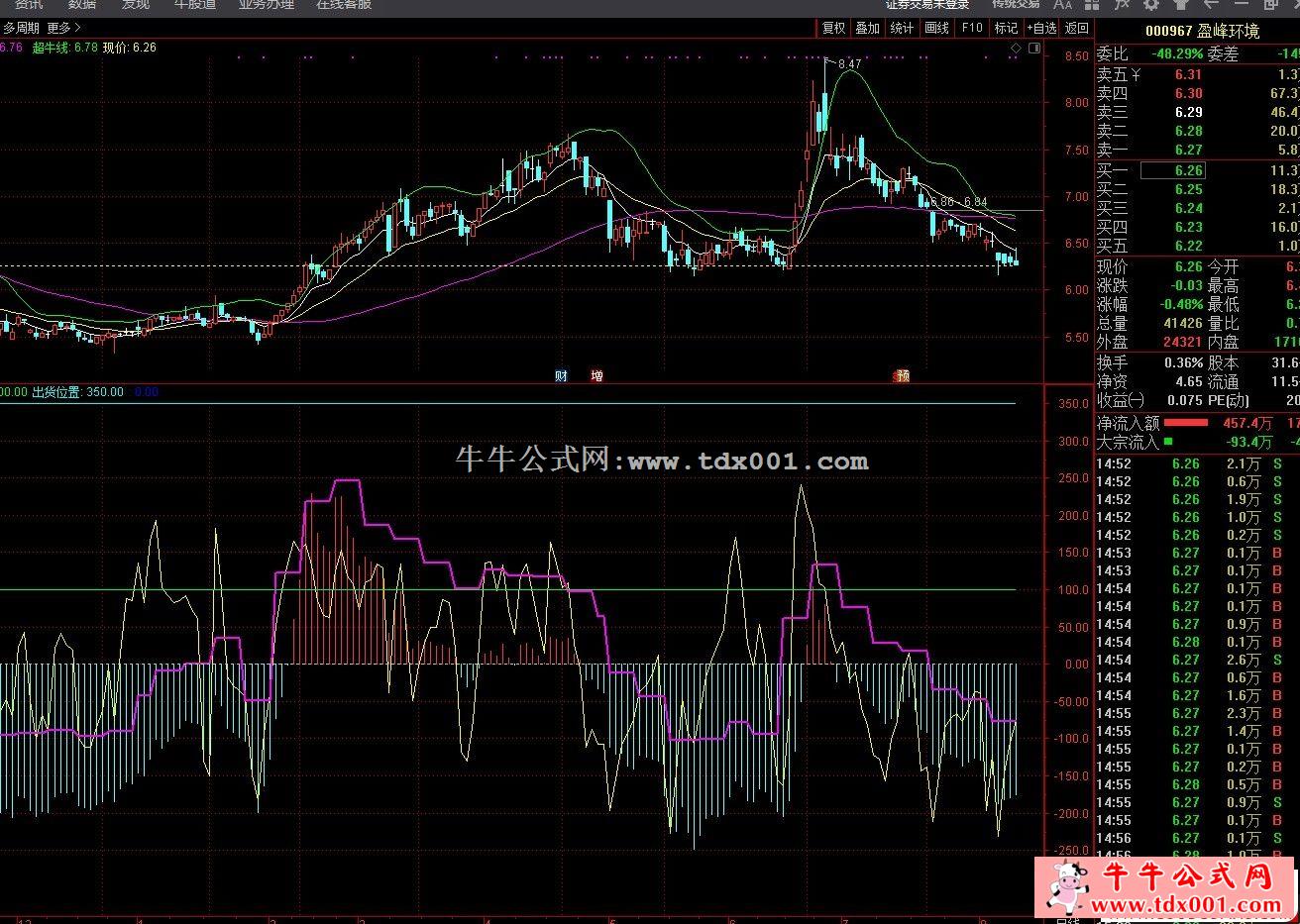Click the 卖四 price 6.30
1300x924 pixels.
point(1189,93)
